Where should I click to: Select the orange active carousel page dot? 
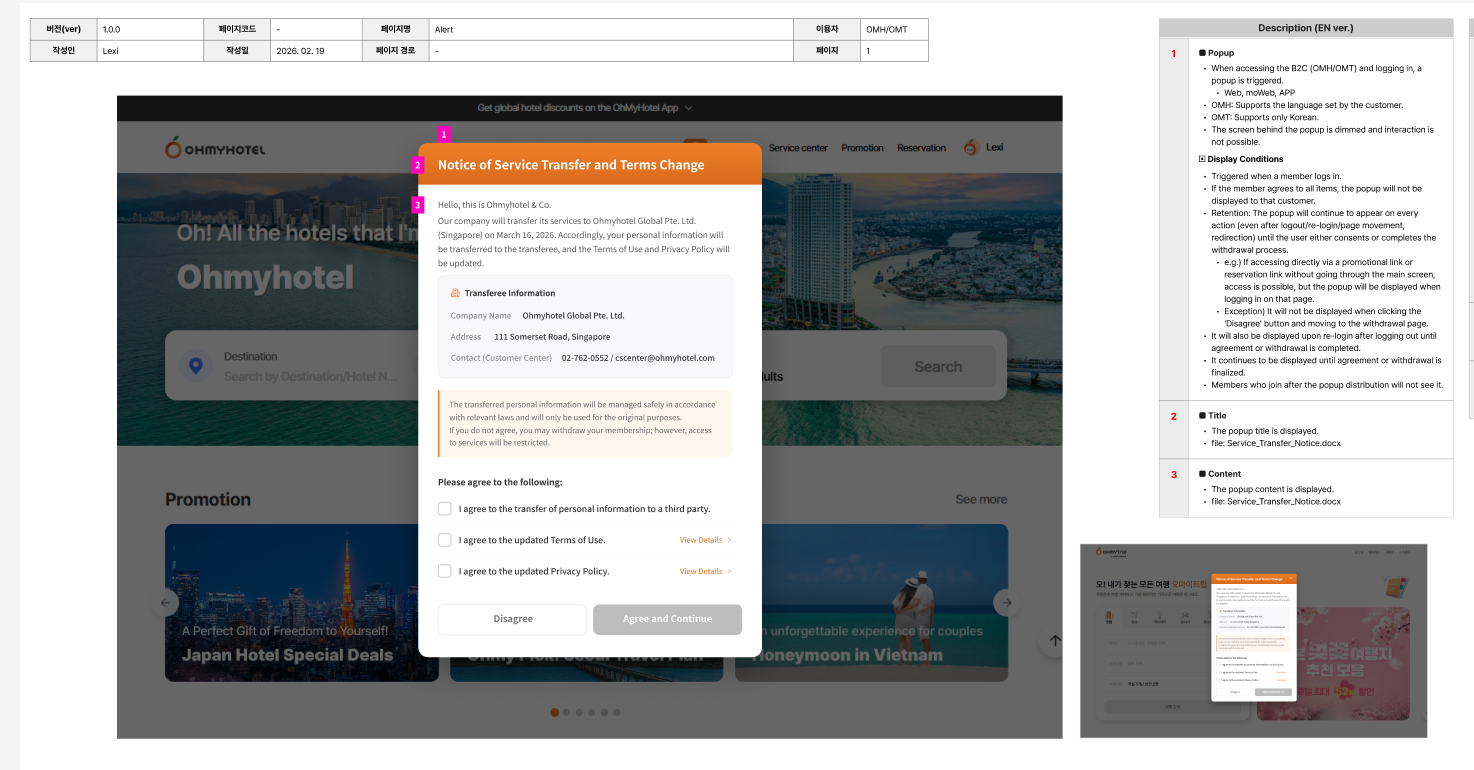click(555, 712)
